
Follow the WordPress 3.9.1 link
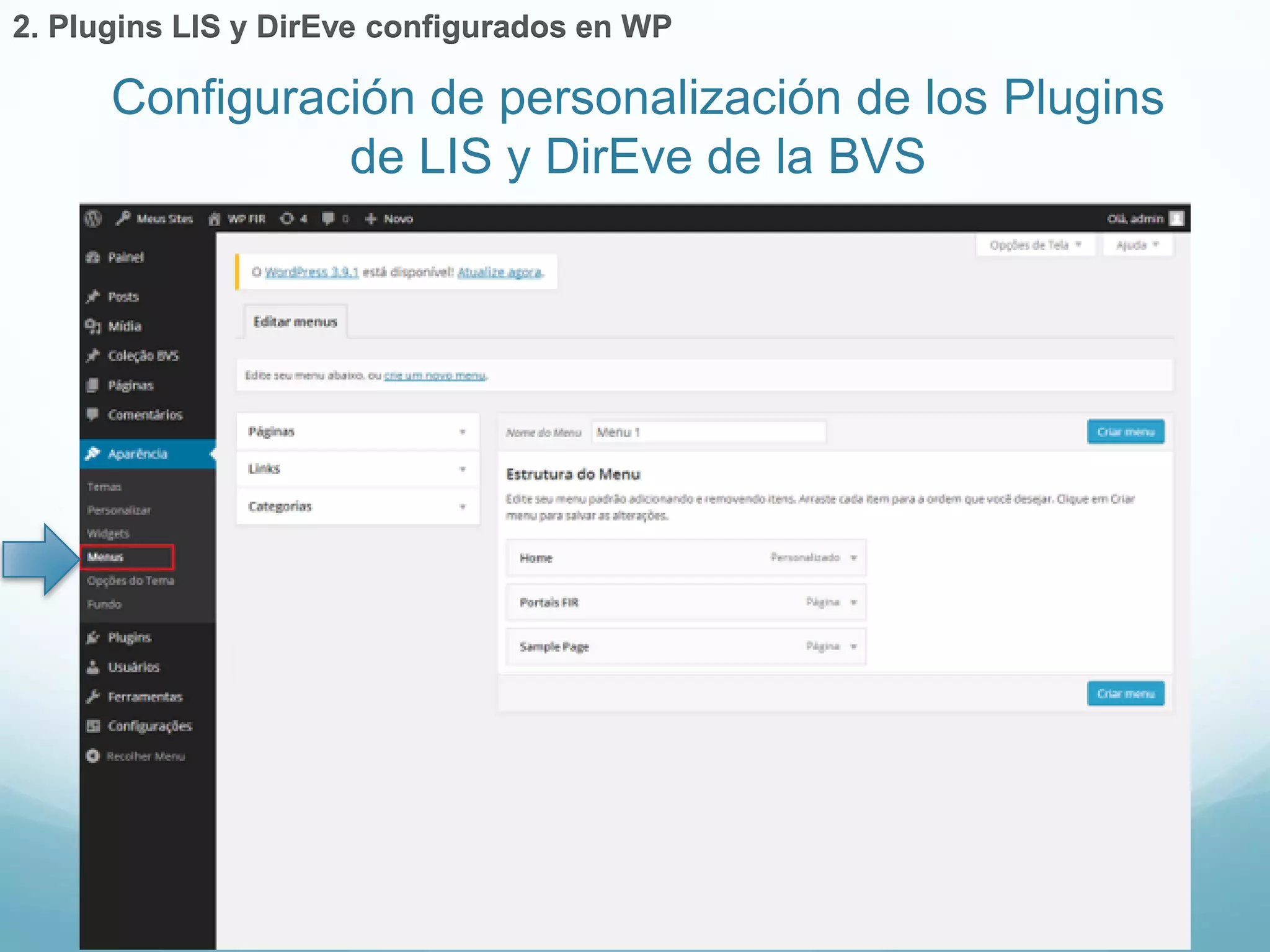(x=311, y=272)
